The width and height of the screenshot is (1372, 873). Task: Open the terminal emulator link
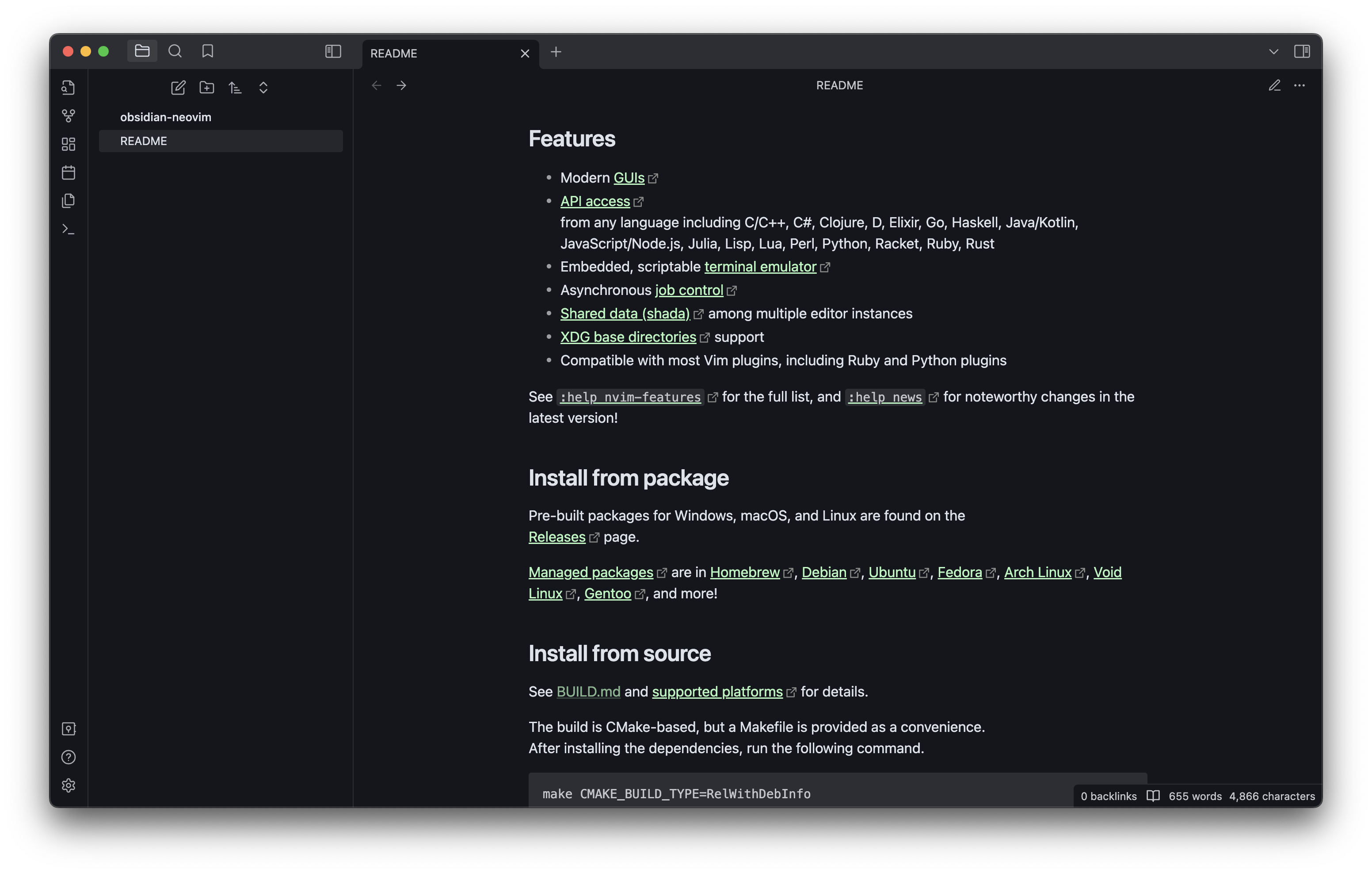[x=760, y=266]
